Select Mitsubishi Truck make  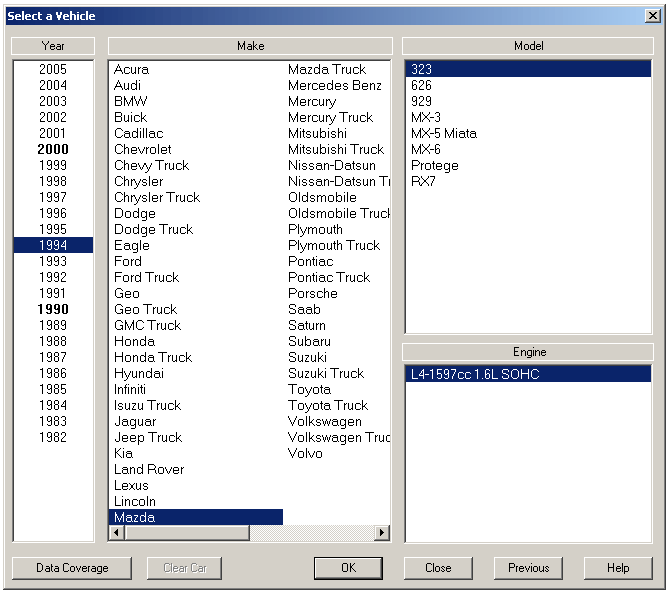pyautogui.click(x=336, y=149)
